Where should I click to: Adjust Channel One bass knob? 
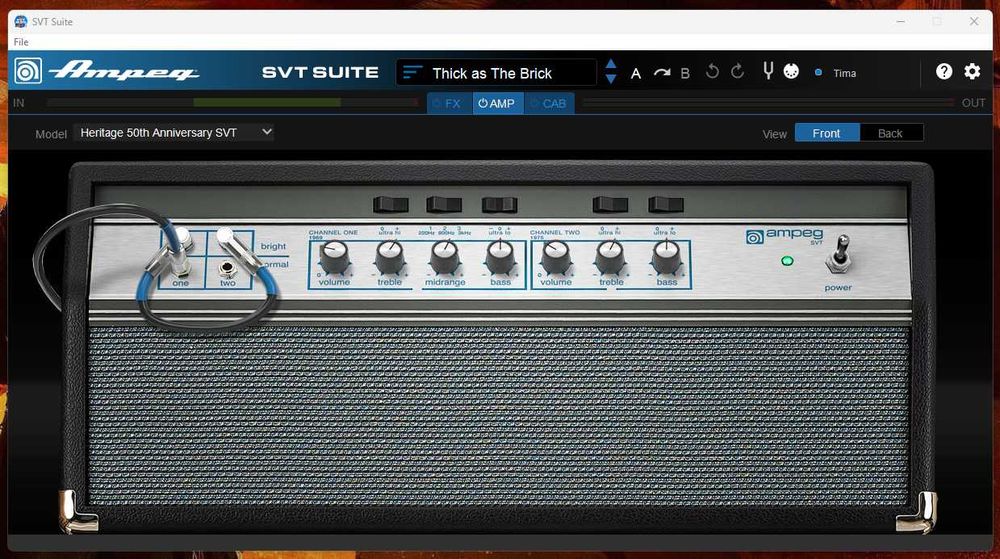[500, 258]
